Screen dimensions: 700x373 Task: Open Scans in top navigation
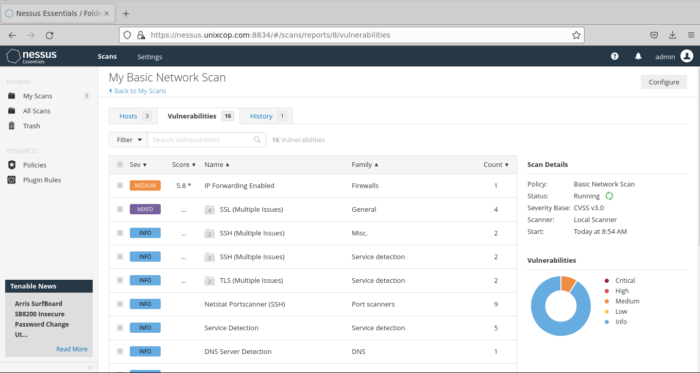click(x=107, y=57)
